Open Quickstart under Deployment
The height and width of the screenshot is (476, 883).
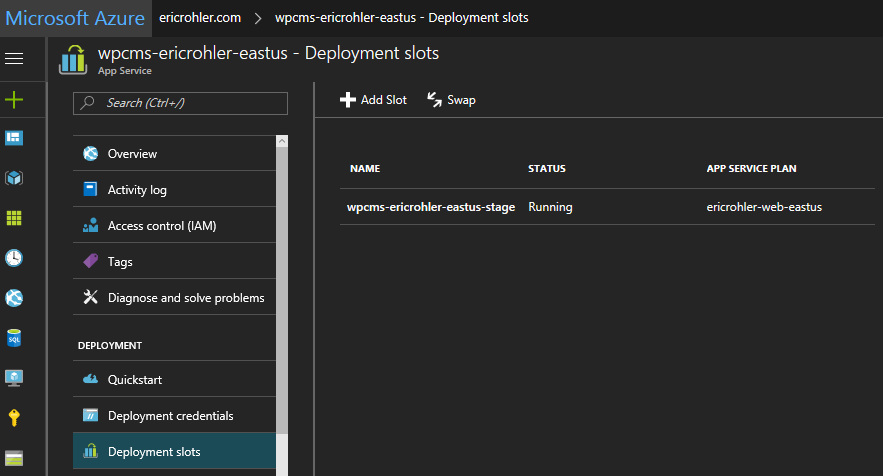pos(175,379)
